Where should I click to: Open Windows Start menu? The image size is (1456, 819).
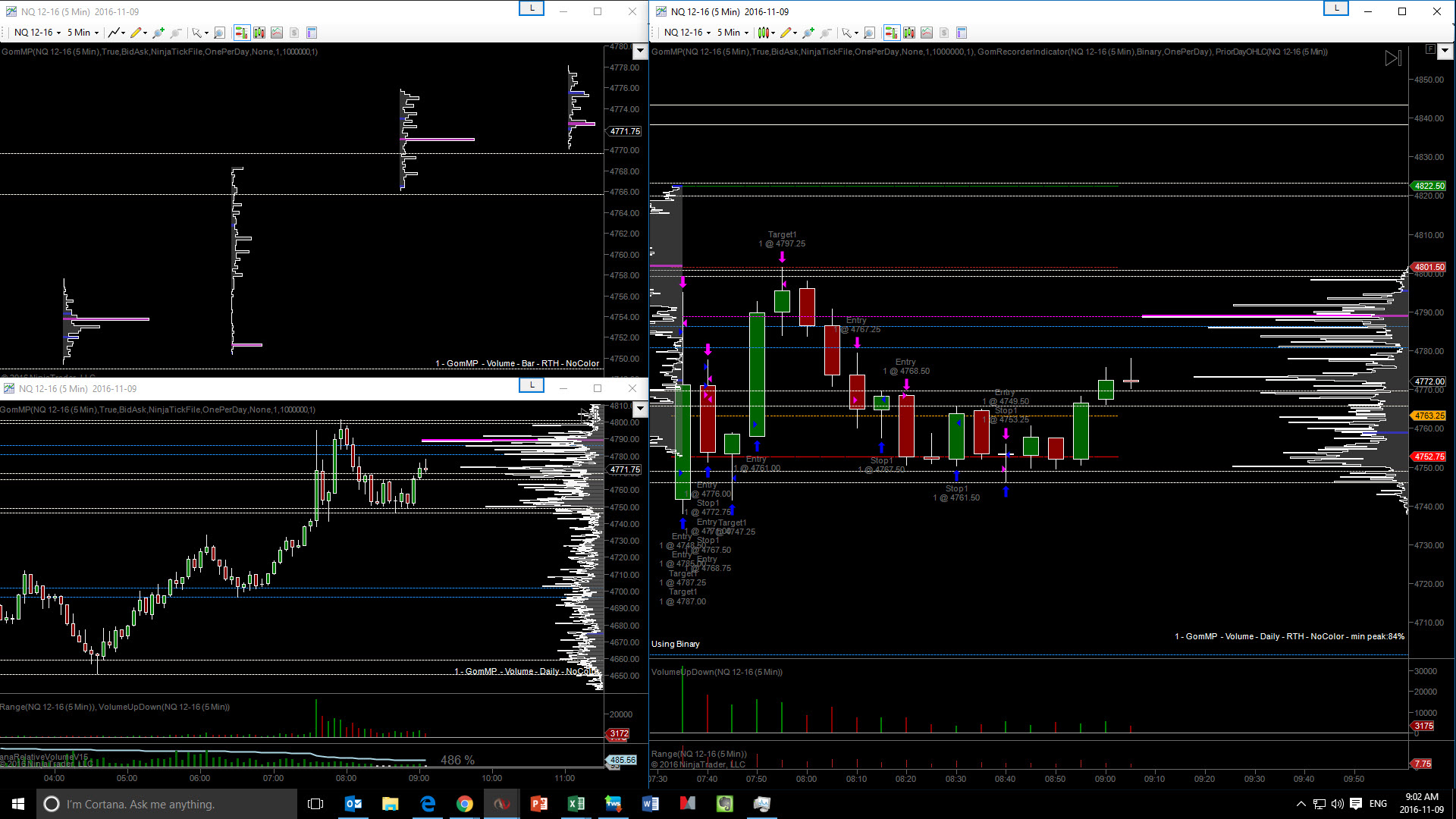tap(18, 804)
